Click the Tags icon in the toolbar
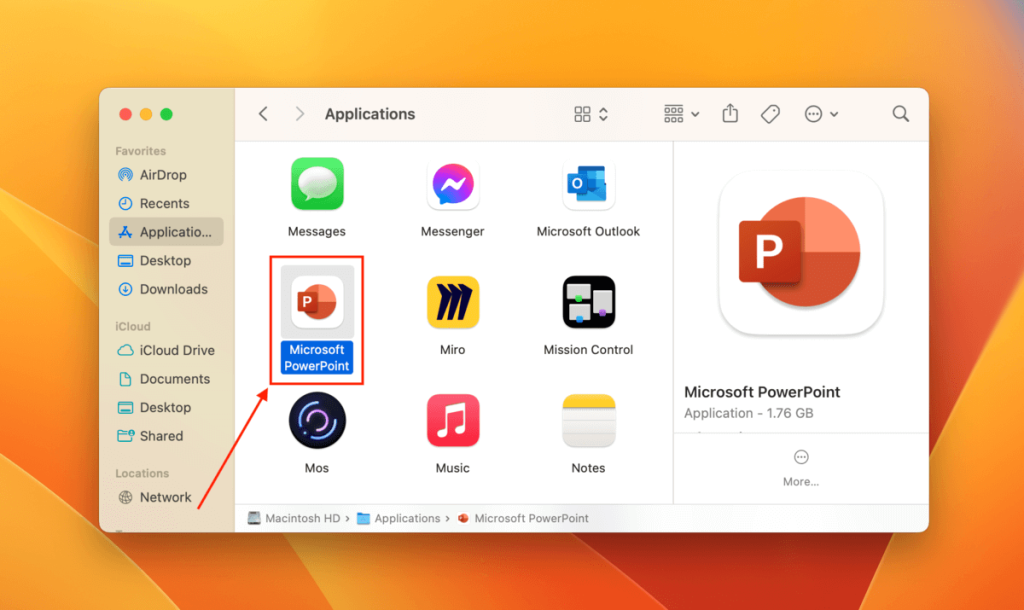 pyautogui.click(x=770, y=114)
